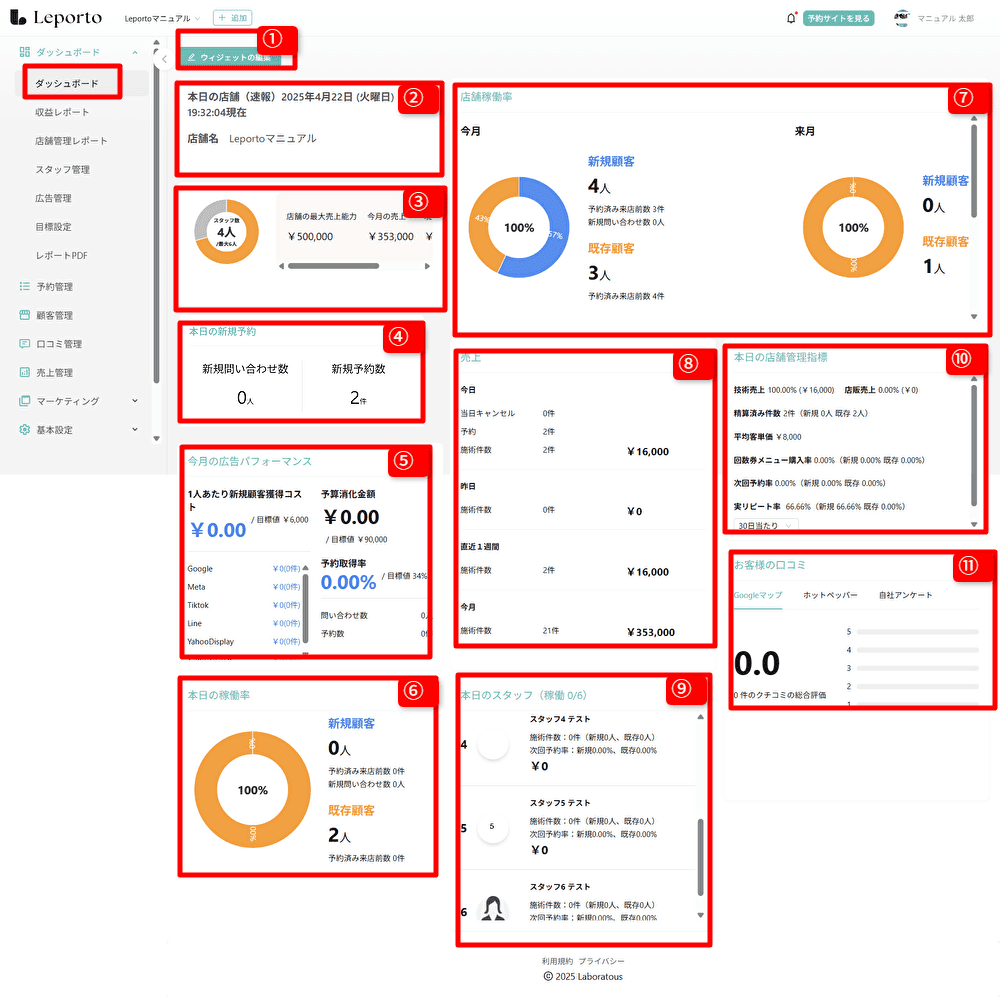This screenshot has width=1000, height=997.
Task: Open the Leportoマニュアル store dropdown
Action: click(x=162, y=18)
